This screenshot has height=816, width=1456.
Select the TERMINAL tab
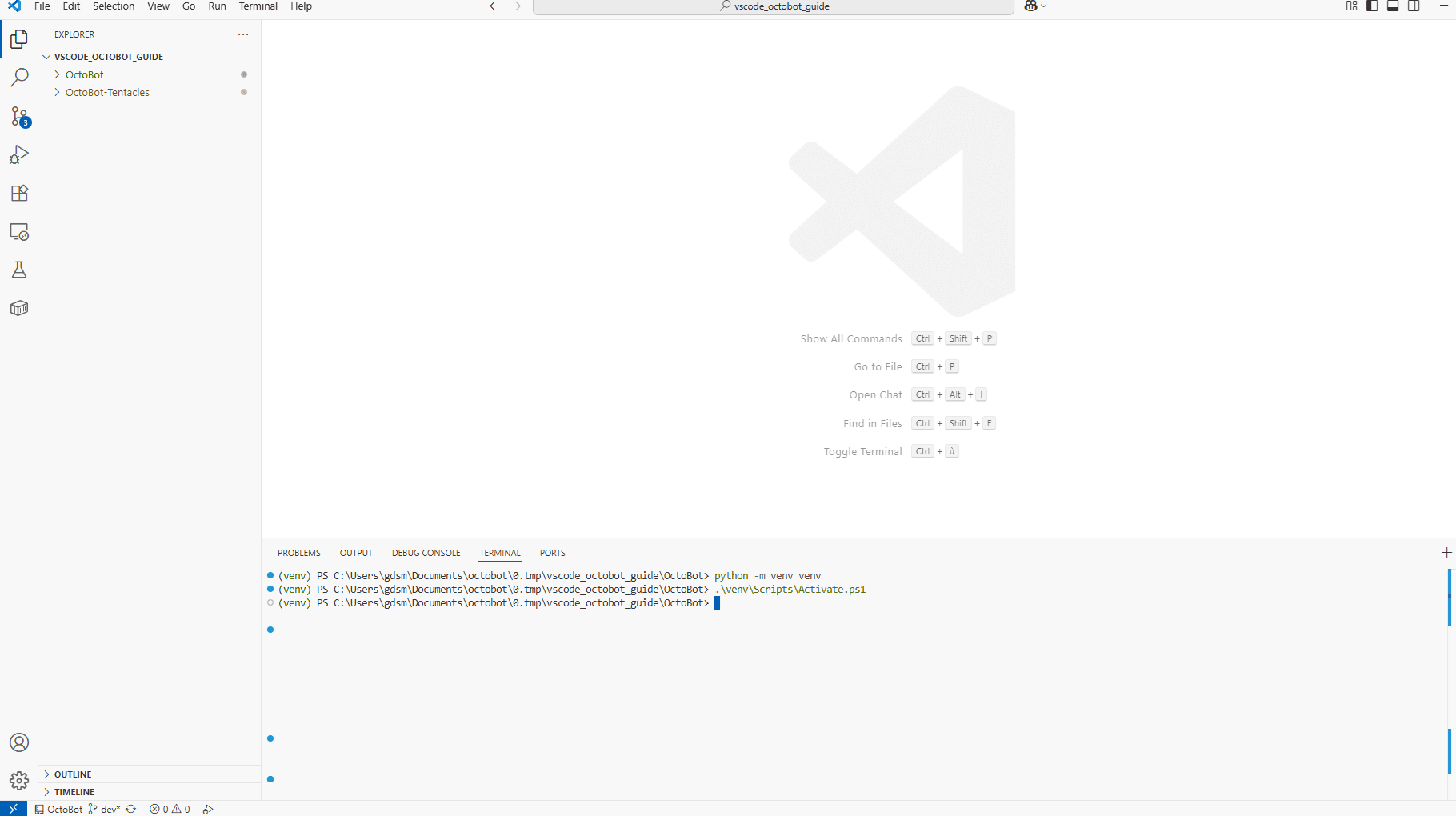pos(500,553)
